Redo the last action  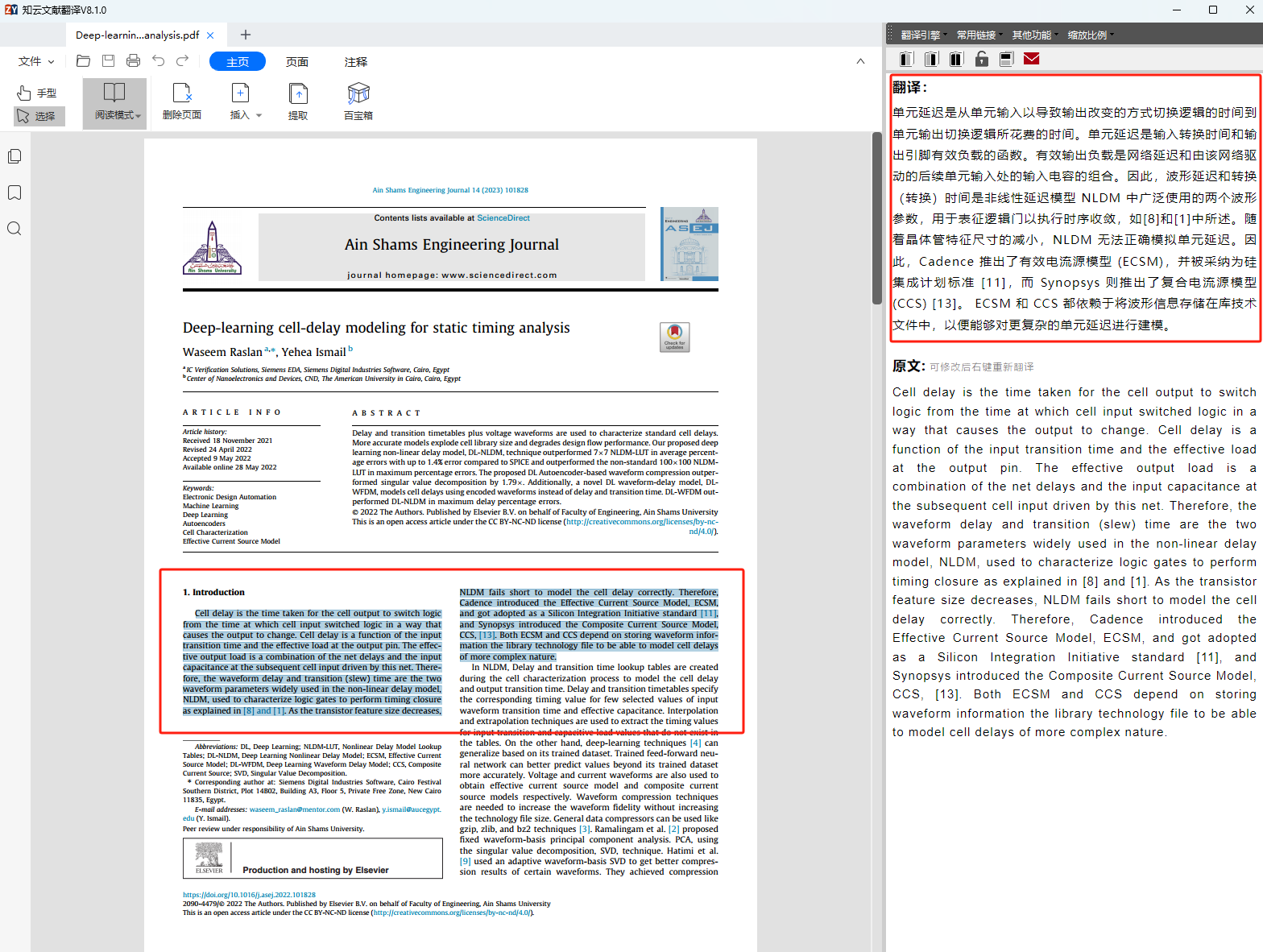click(183, 60)
